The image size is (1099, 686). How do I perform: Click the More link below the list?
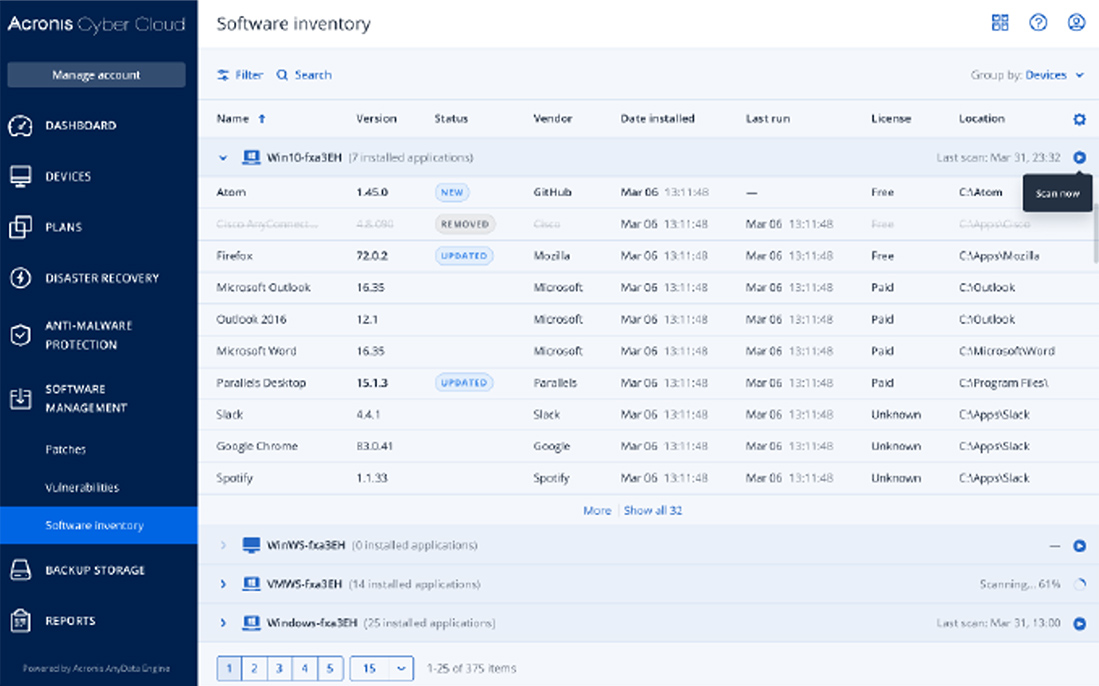(597, 511)
